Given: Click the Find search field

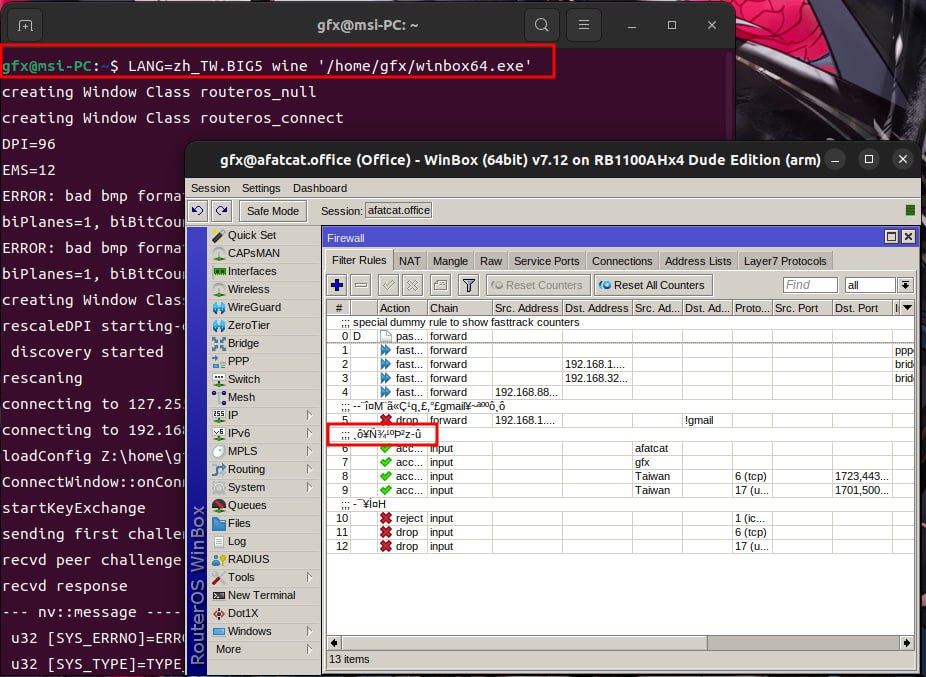Looking at the screenshot, I should point(810,285).
